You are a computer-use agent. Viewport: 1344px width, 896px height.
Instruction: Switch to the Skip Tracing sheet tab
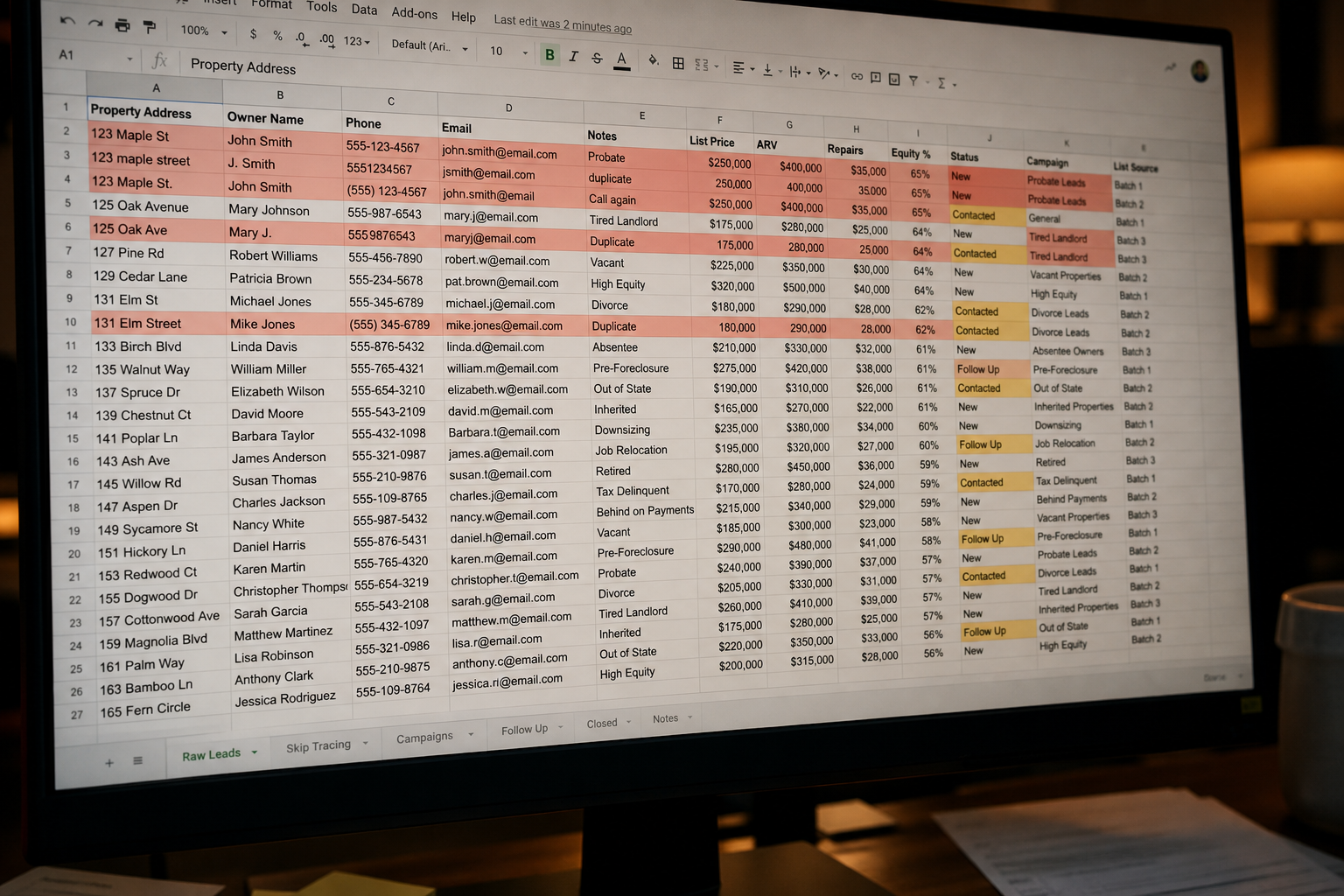[318, 746]
